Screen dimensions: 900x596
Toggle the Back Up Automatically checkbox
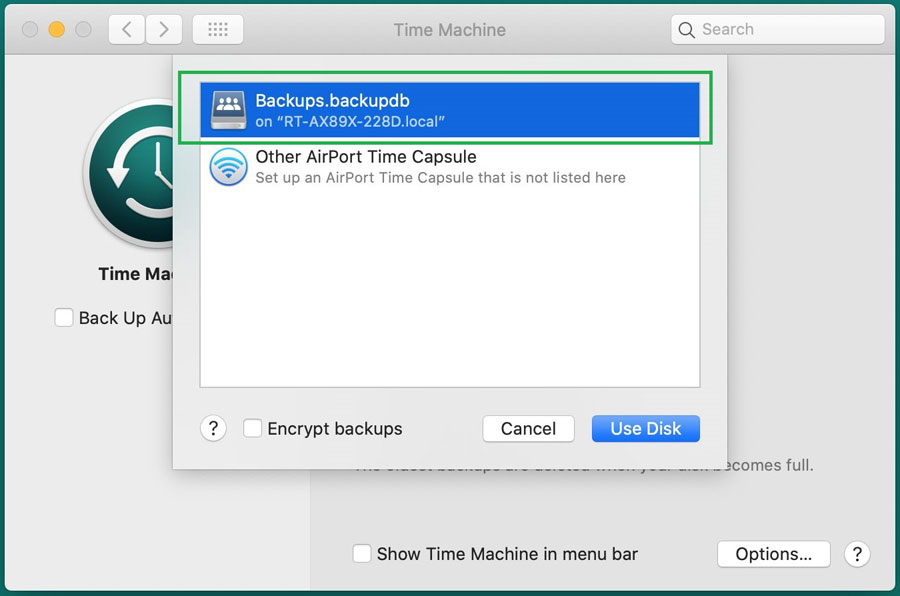(64, 318)
